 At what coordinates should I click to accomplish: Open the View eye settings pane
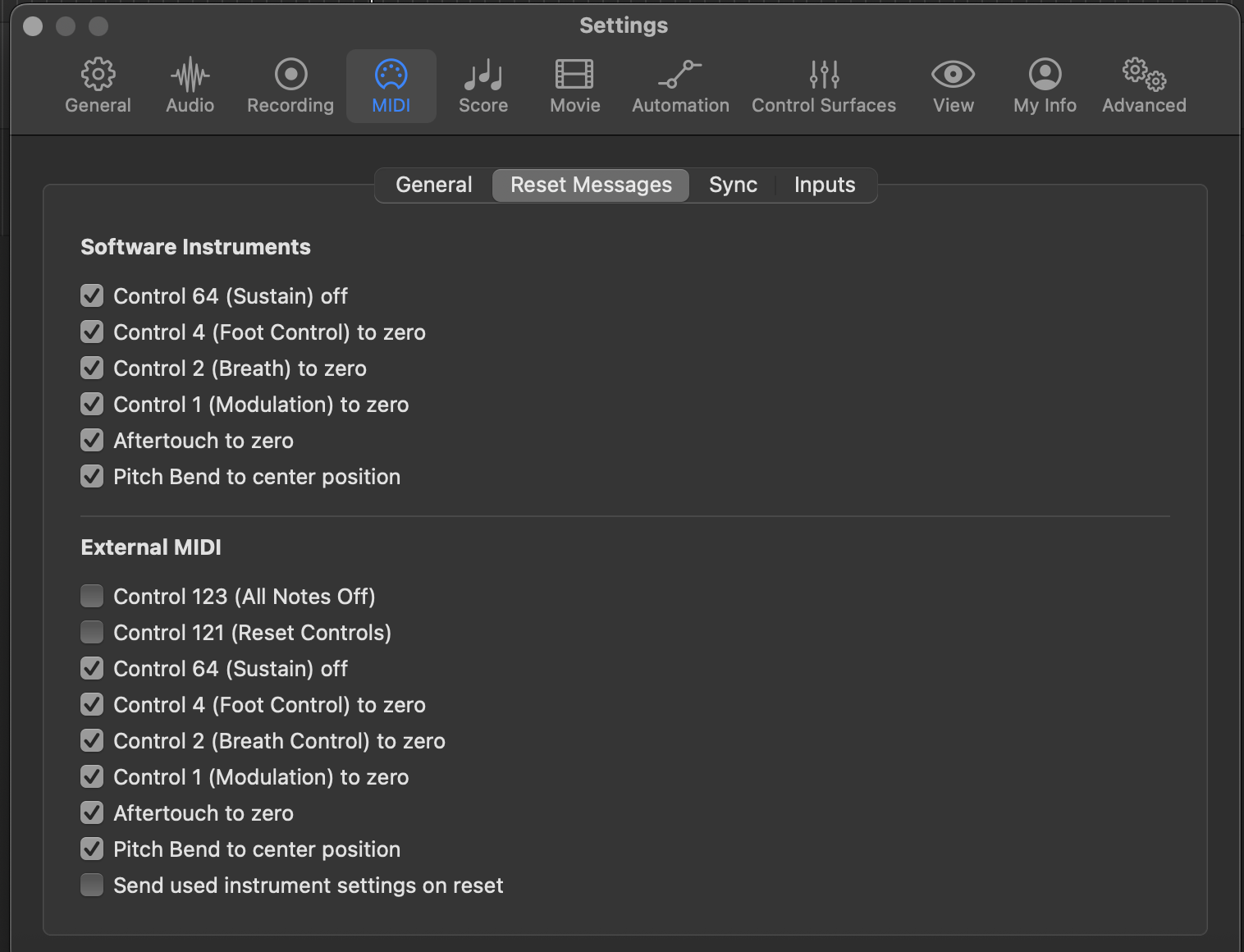pyautogui.click(x=953, y=85)
